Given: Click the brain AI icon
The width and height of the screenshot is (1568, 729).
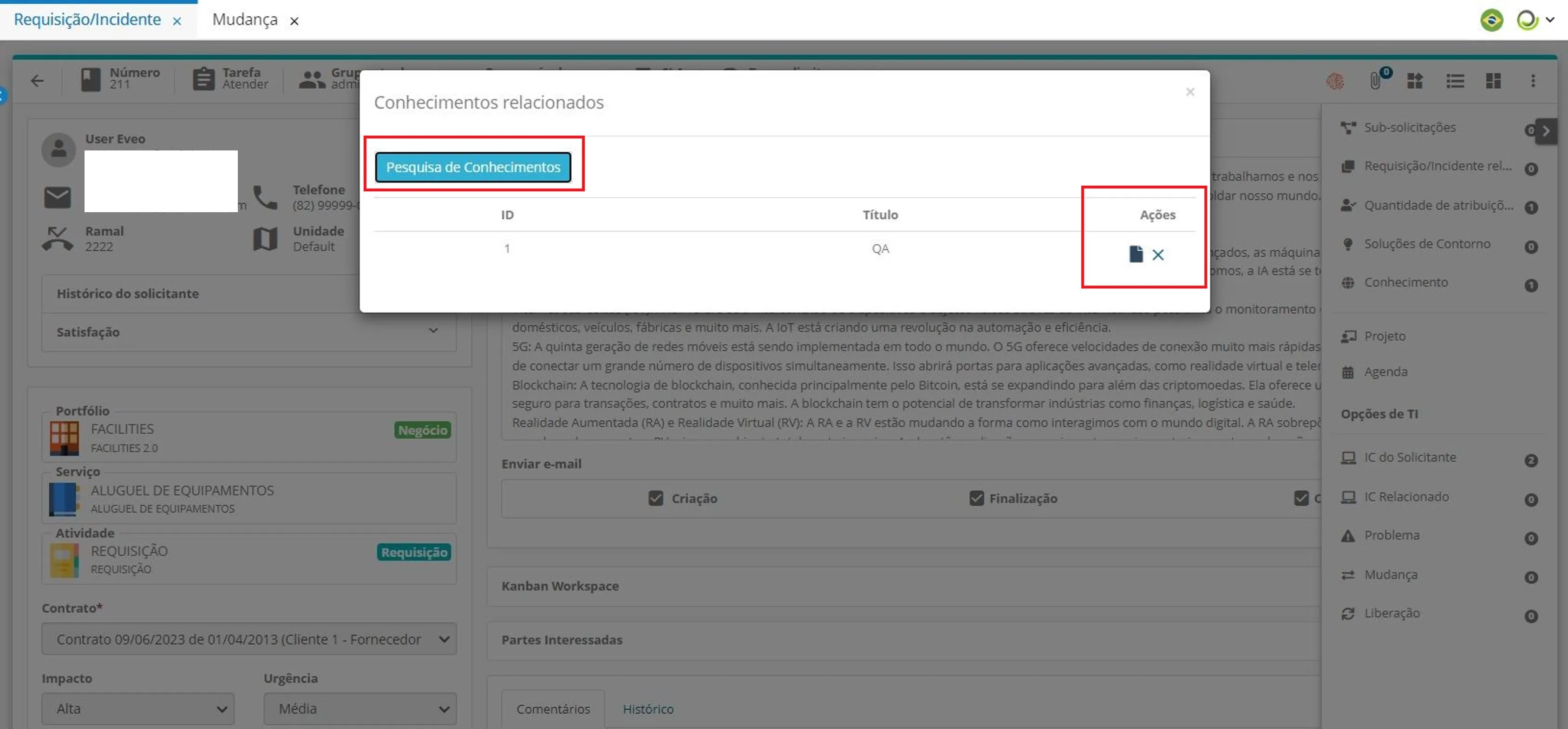Looking at the screenshot, I should point(1335,81).
